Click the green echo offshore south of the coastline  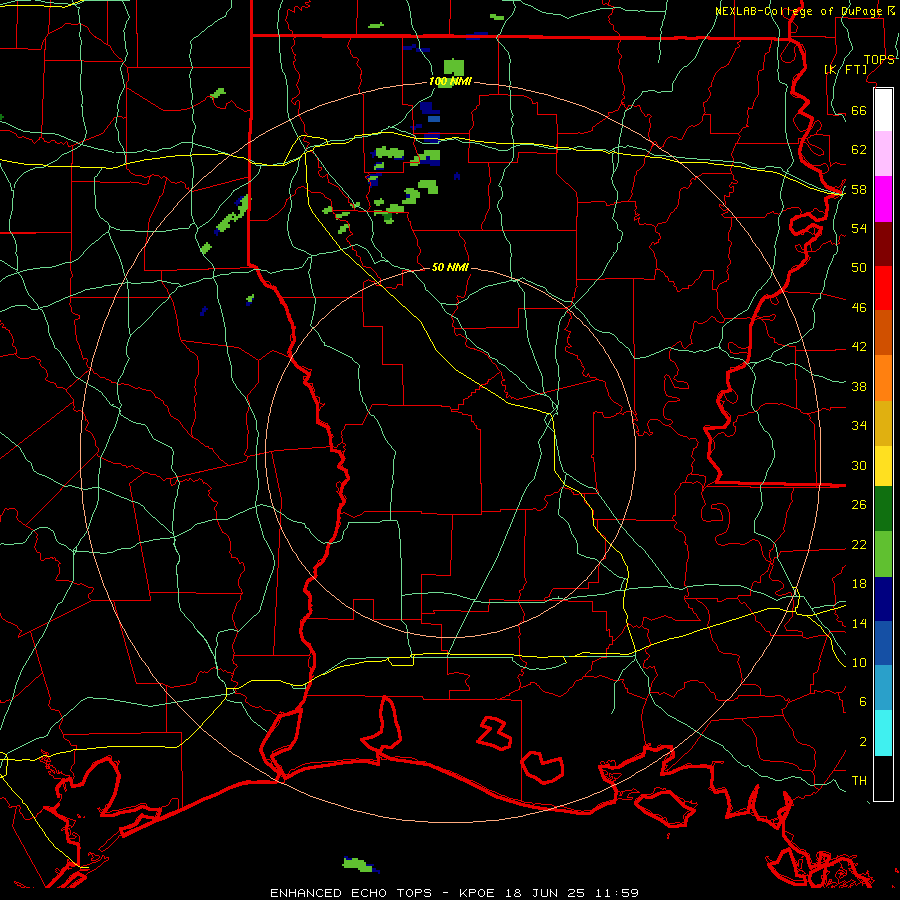point(360,864)
